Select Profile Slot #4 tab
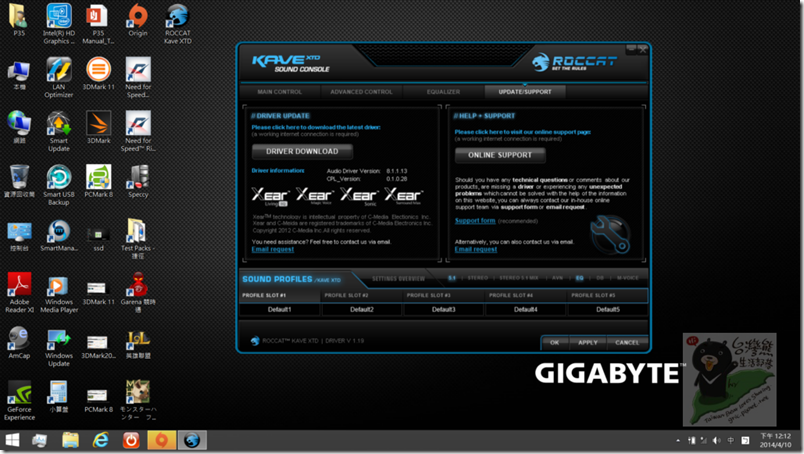 tap(526, 295)
